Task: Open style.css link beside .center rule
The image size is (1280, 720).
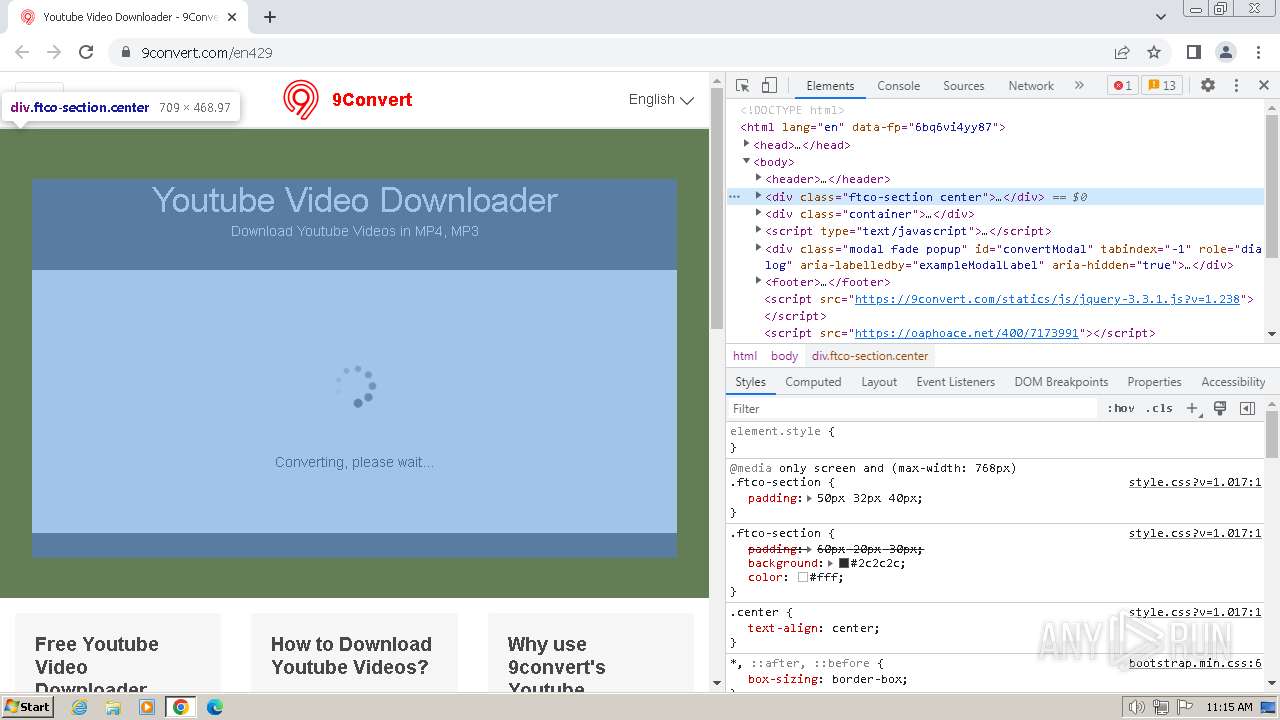Action: point(1195,612)
